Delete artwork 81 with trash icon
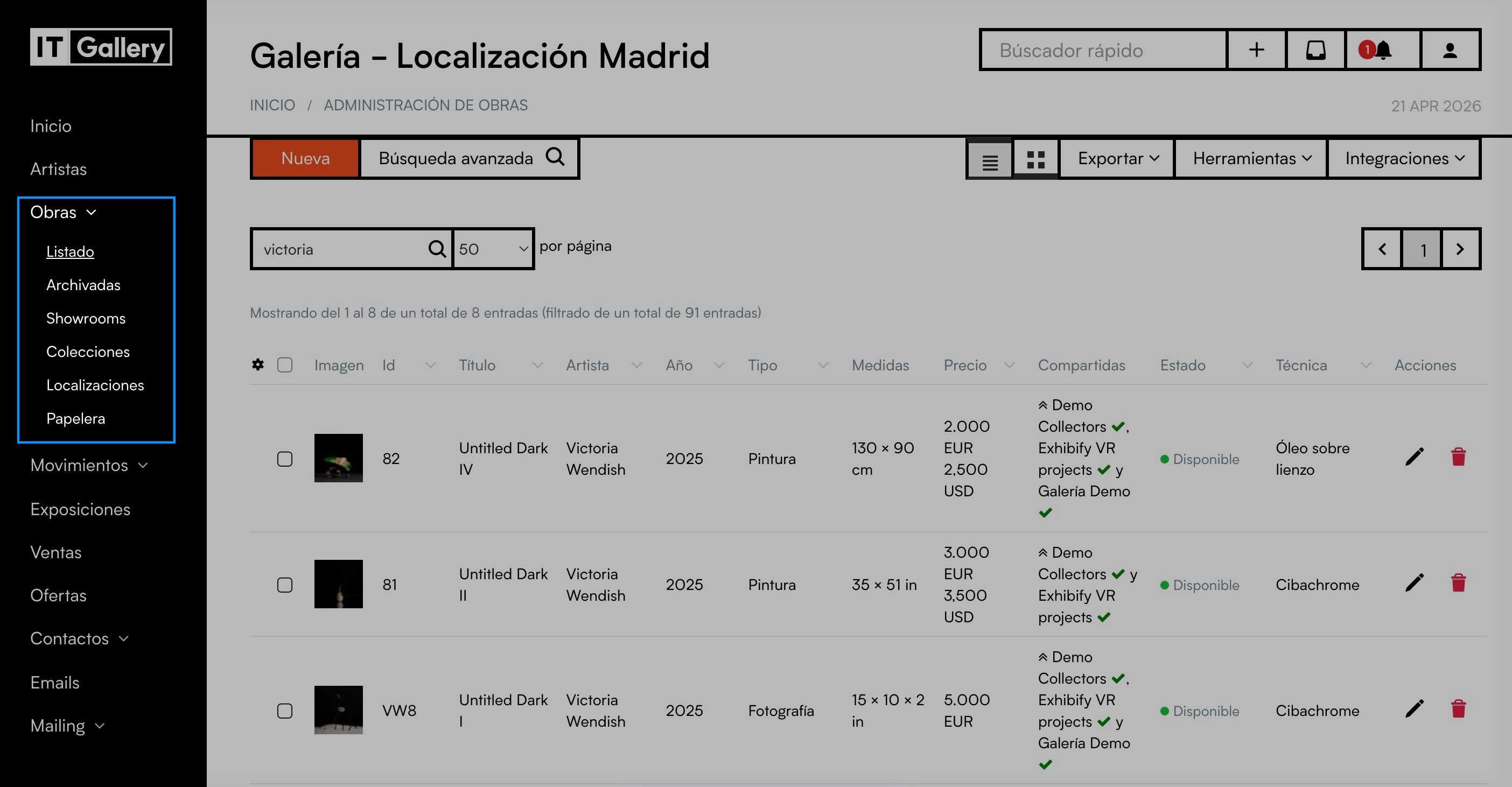 (1458, 583)
